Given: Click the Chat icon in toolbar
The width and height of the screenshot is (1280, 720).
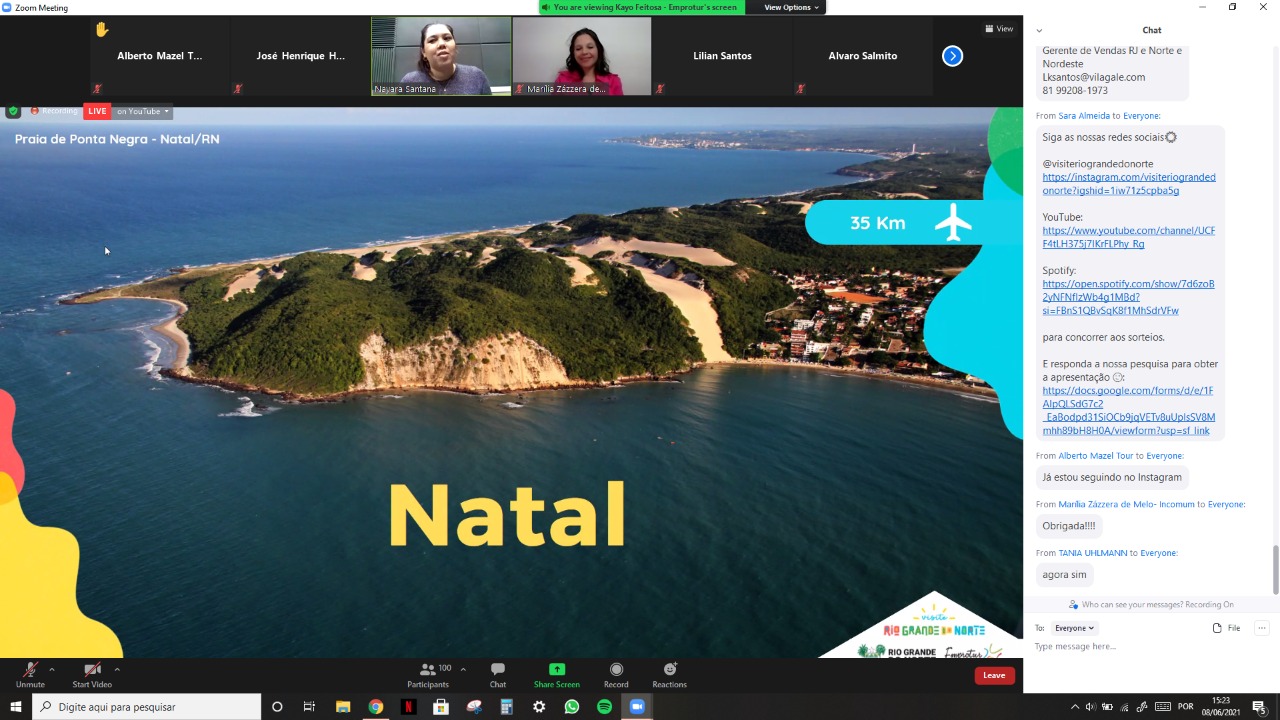Looking at the screenshot, I should pyautogui.click(x=497, y=670).
